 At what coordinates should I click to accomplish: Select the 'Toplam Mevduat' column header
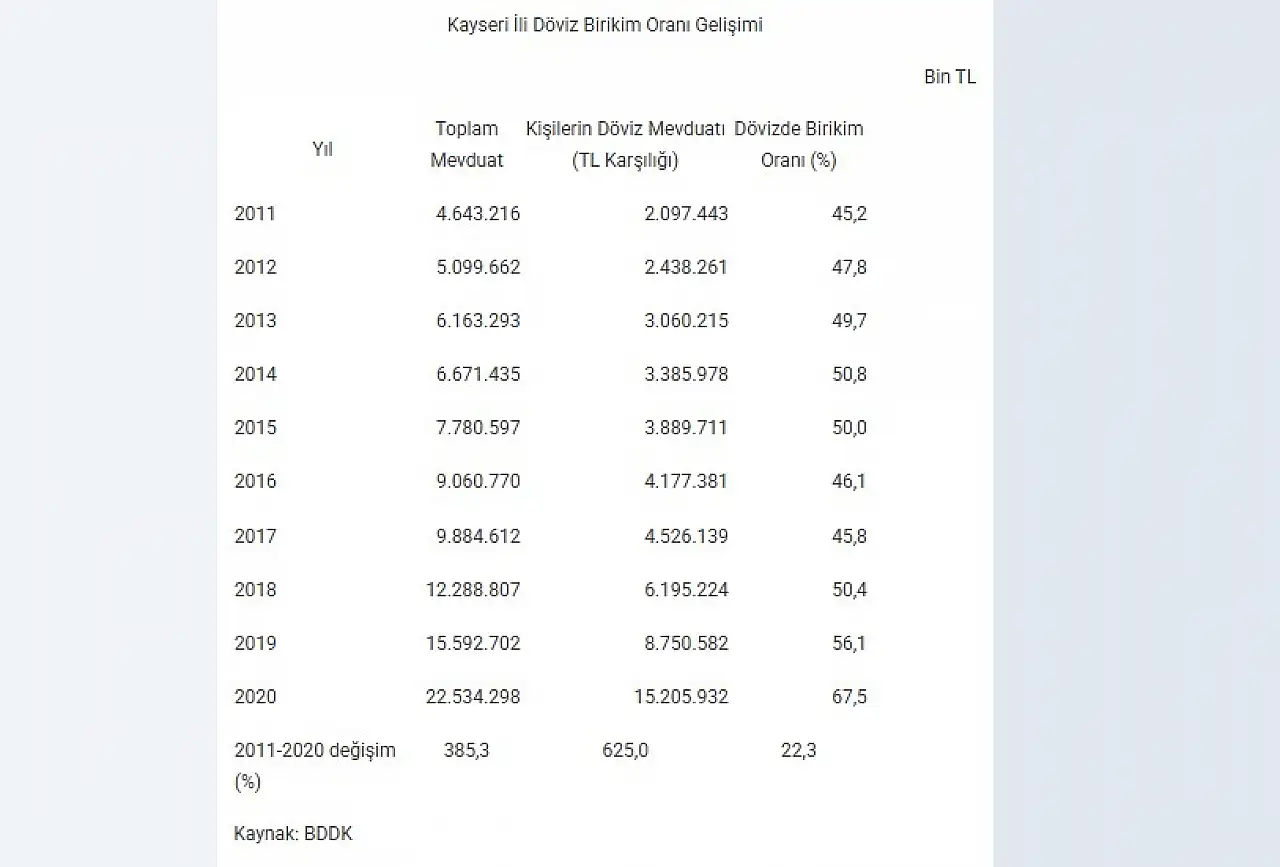coord(466,144)
